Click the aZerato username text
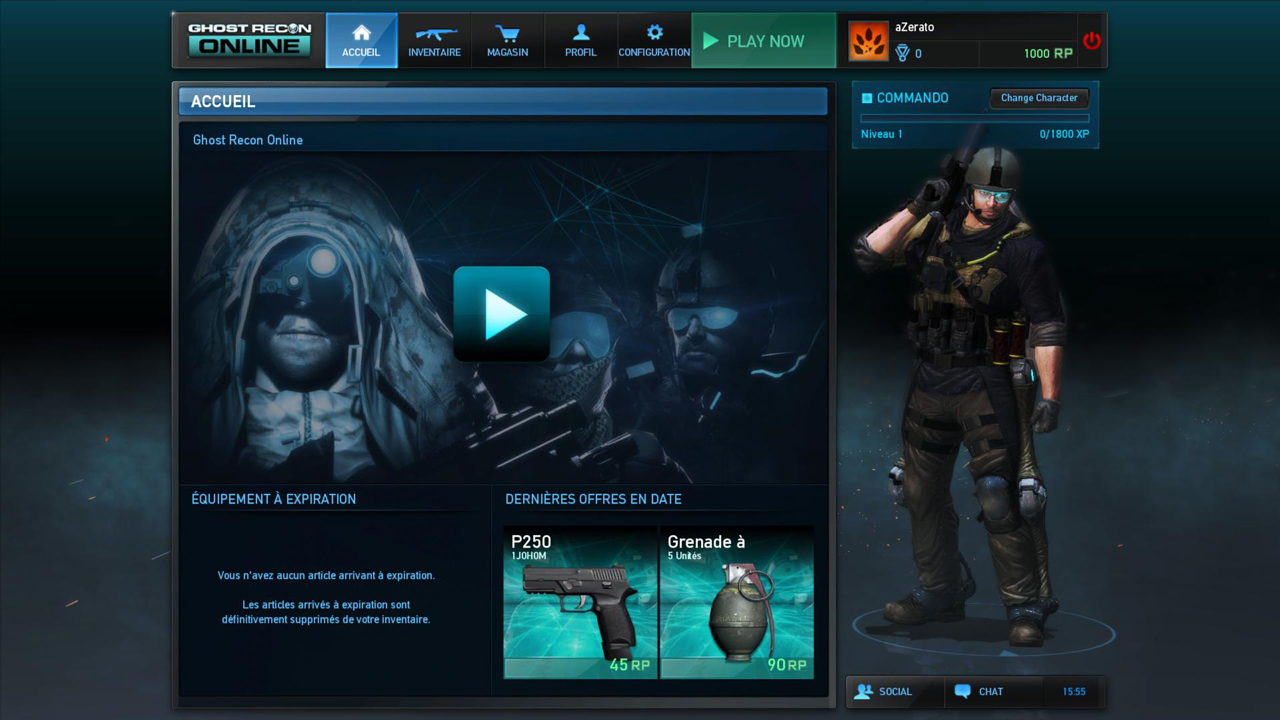 coord(915,27)
